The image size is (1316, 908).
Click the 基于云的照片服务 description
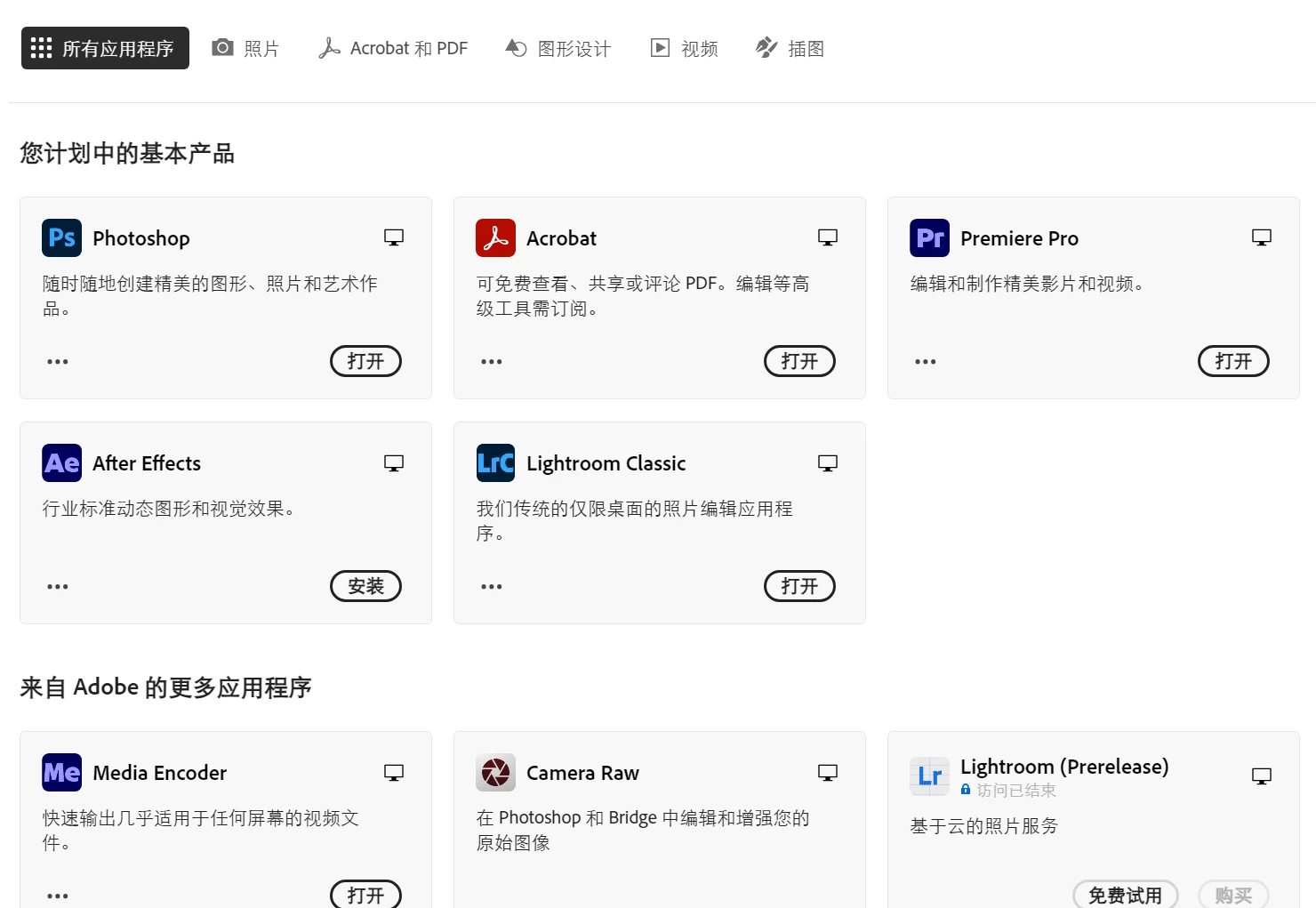point(984,826)
